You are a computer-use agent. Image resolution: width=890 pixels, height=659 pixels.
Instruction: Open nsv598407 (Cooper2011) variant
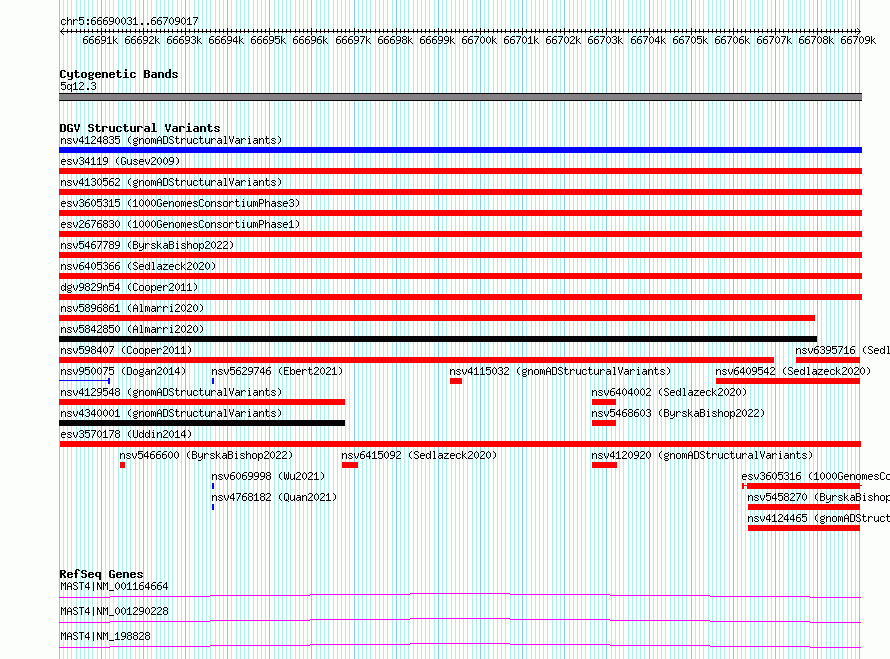(126, 350)
